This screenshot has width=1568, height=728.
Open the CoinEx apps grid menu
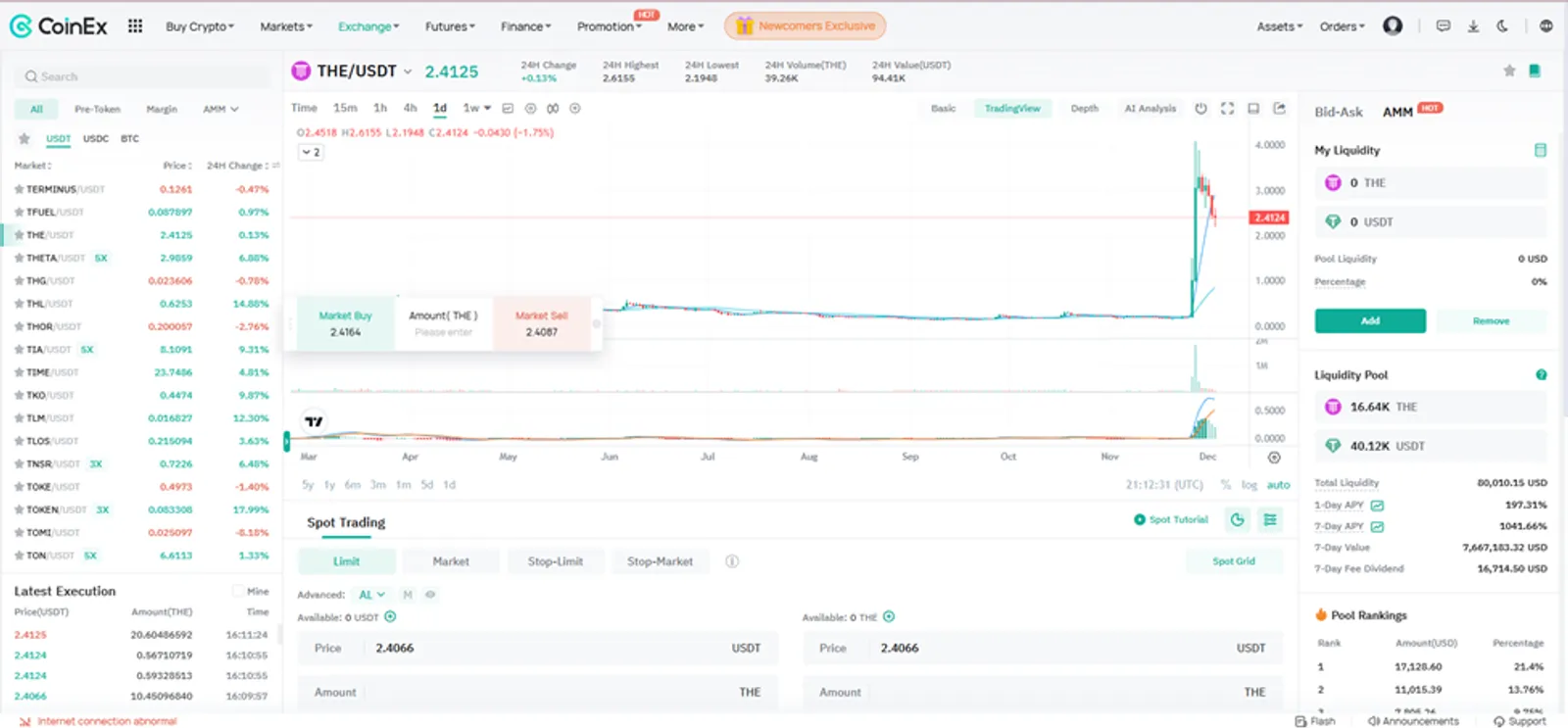point(135,26)
